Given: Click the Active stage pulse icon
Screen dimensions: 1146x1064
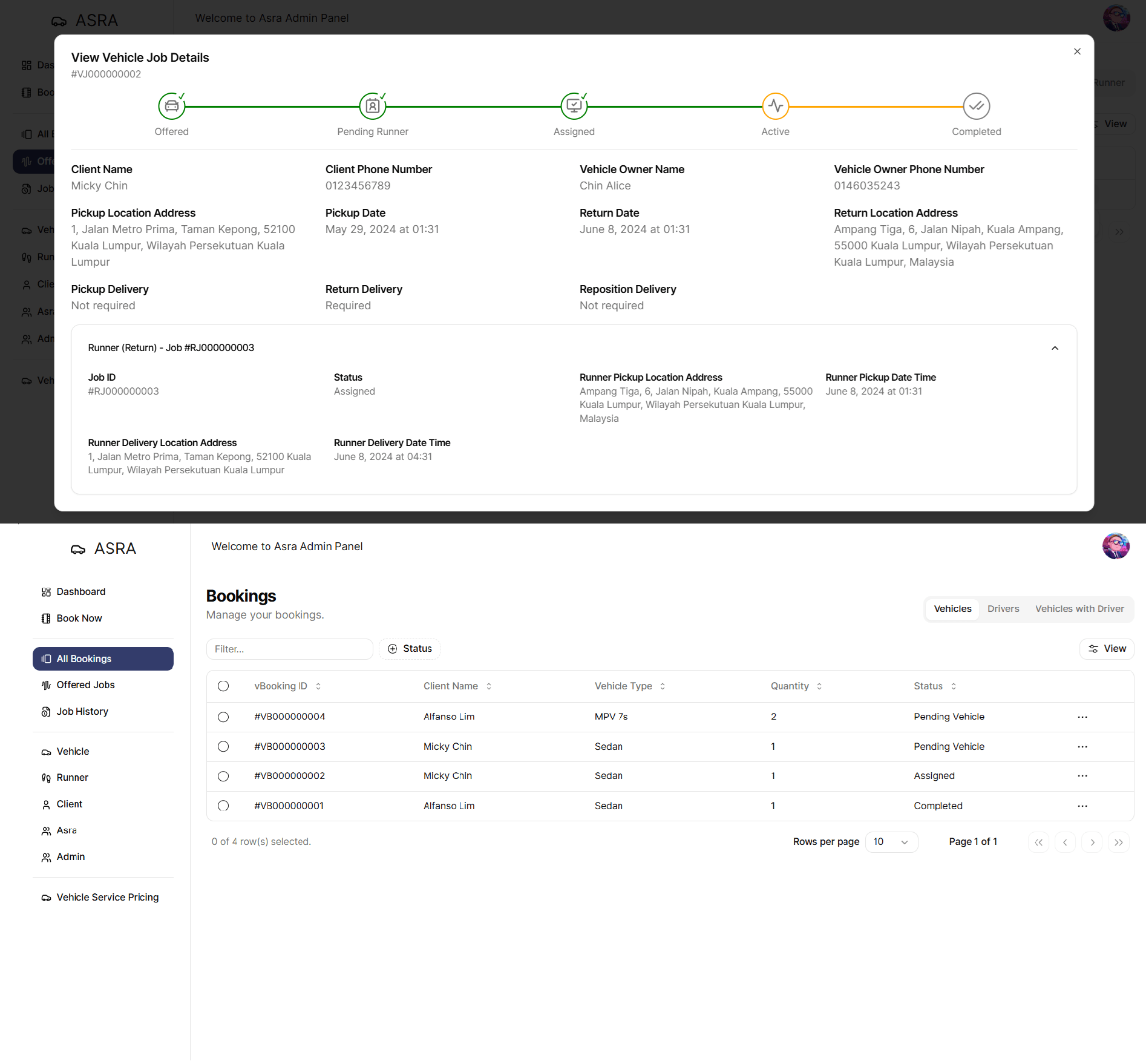Looking at the screenshot, I should click(x=775, y=107).
